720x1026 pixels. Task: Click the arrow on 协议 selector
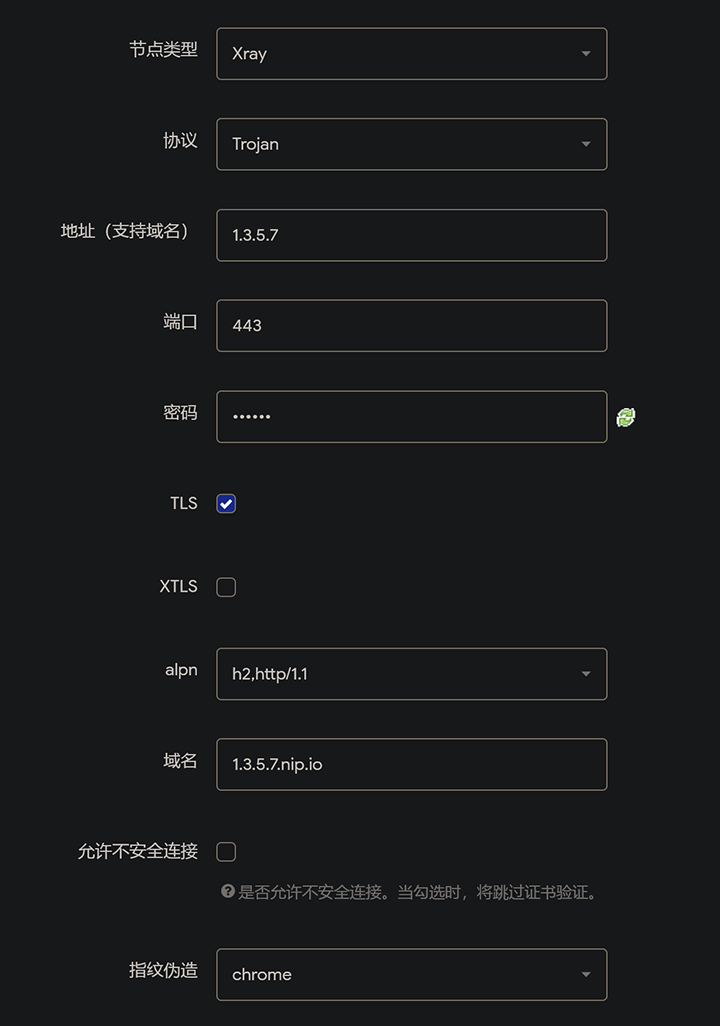[586, 144]
